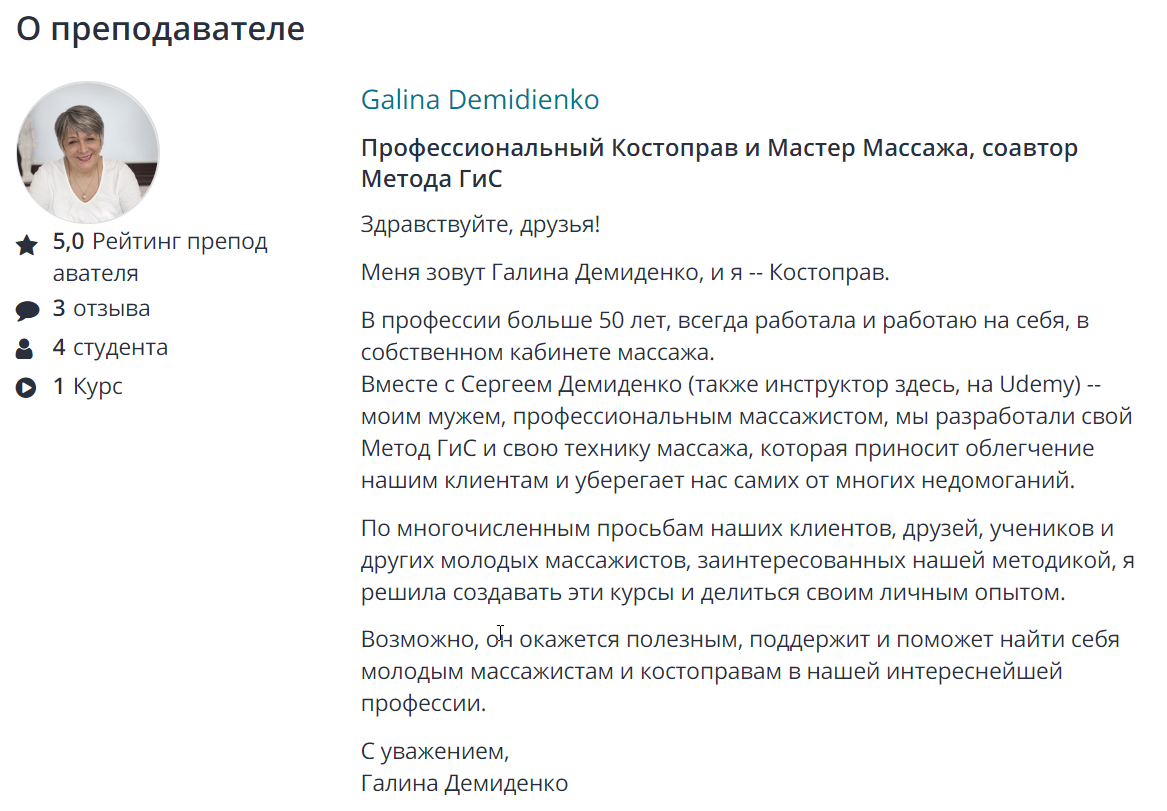
Task: Click the sign-off "С уважением,"
Action: pyautogui.click(x=435, y=750)
